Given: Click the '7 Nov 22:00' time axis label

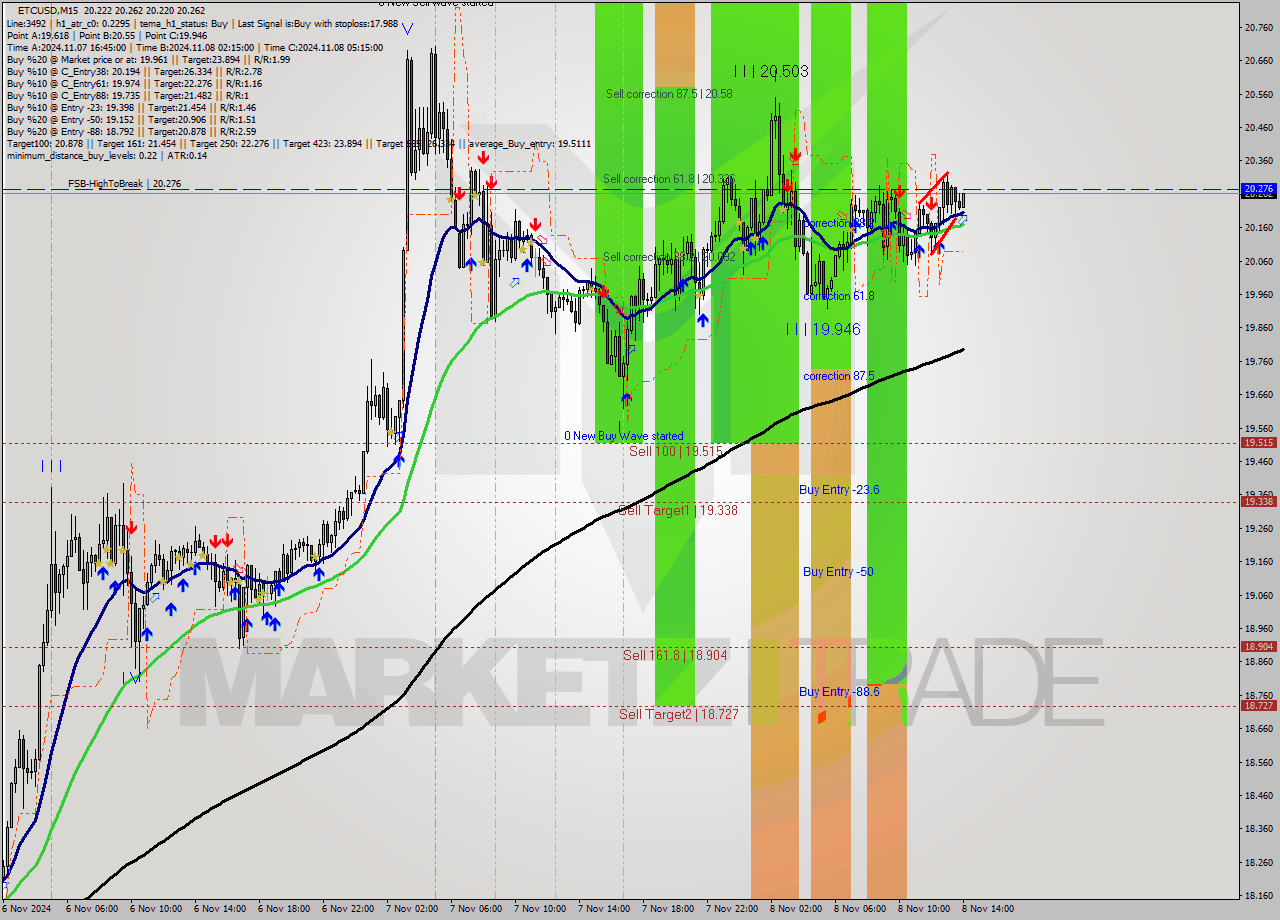Looking at the screenshot, I should [730, 909].
